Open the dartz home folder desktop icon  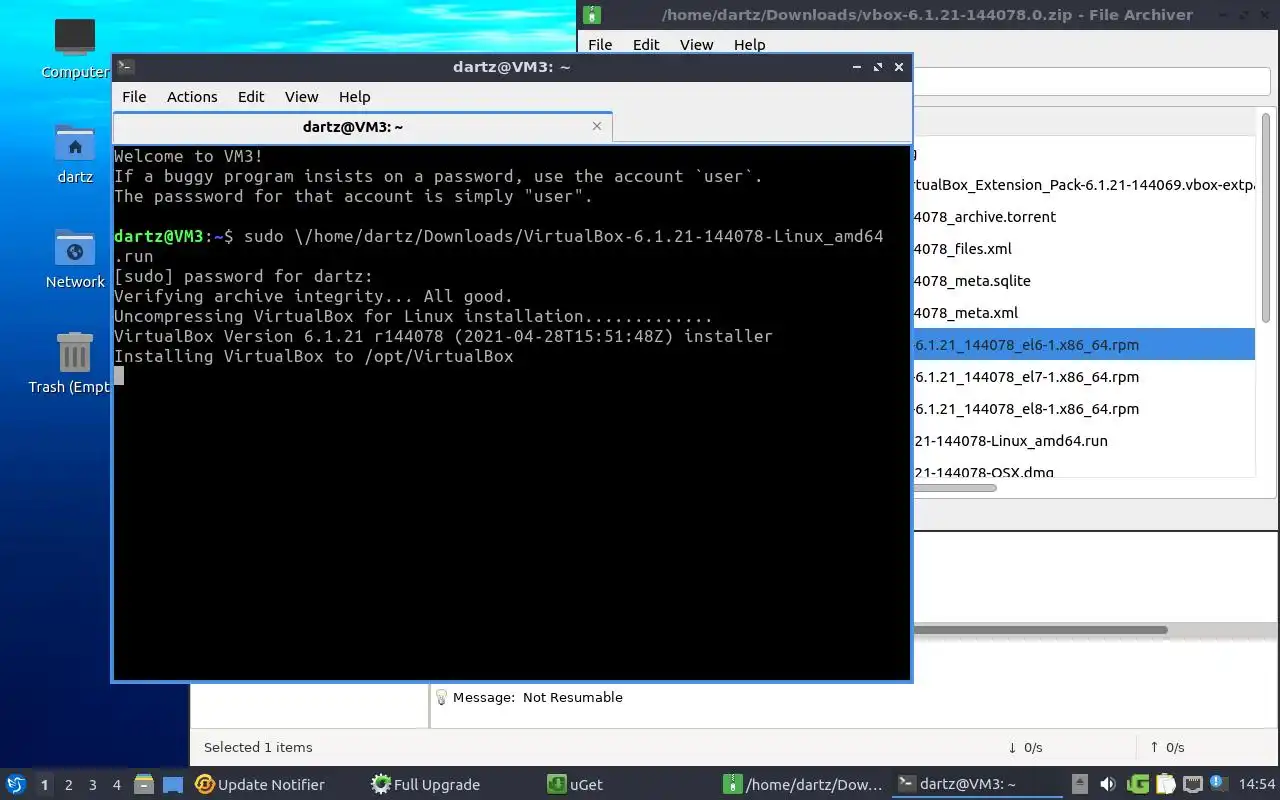(75, 154)
